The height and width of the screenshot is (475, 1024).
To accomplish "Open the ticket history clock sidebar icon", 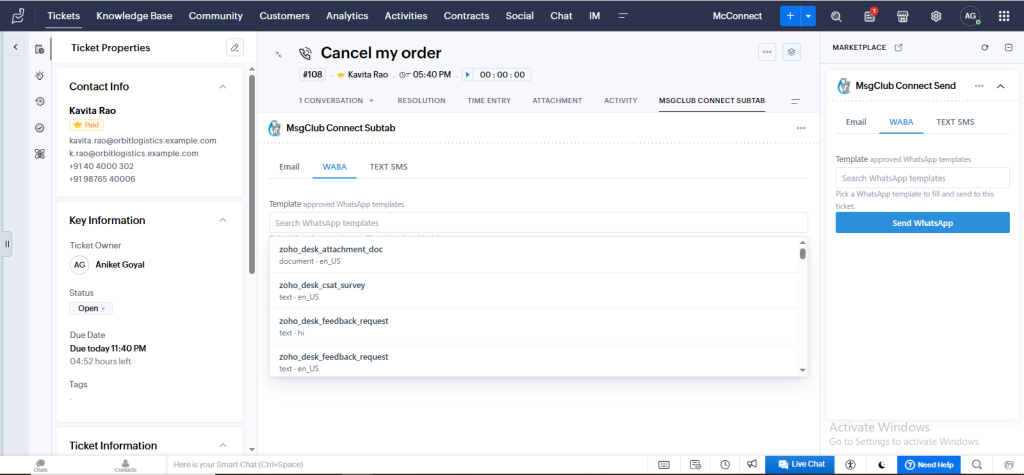I will [40, 101].
